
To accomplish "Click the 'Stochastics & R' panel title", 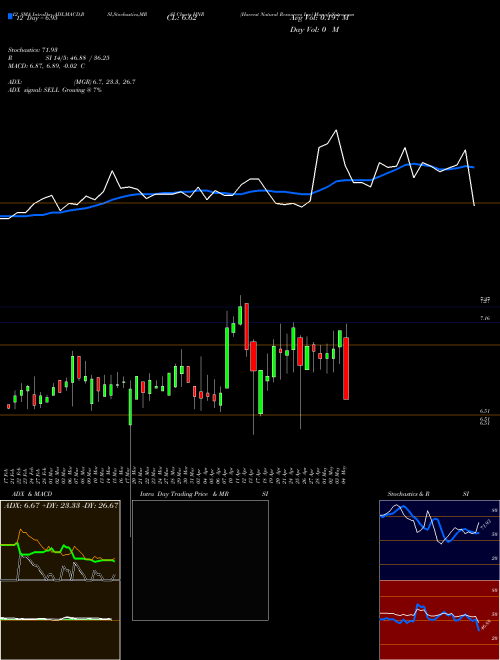I will (x=408, y=494).
